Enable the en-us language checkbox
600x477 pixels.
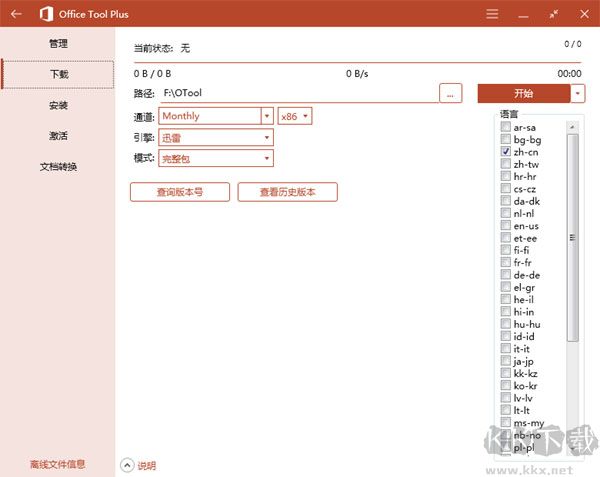coord(506,226)
